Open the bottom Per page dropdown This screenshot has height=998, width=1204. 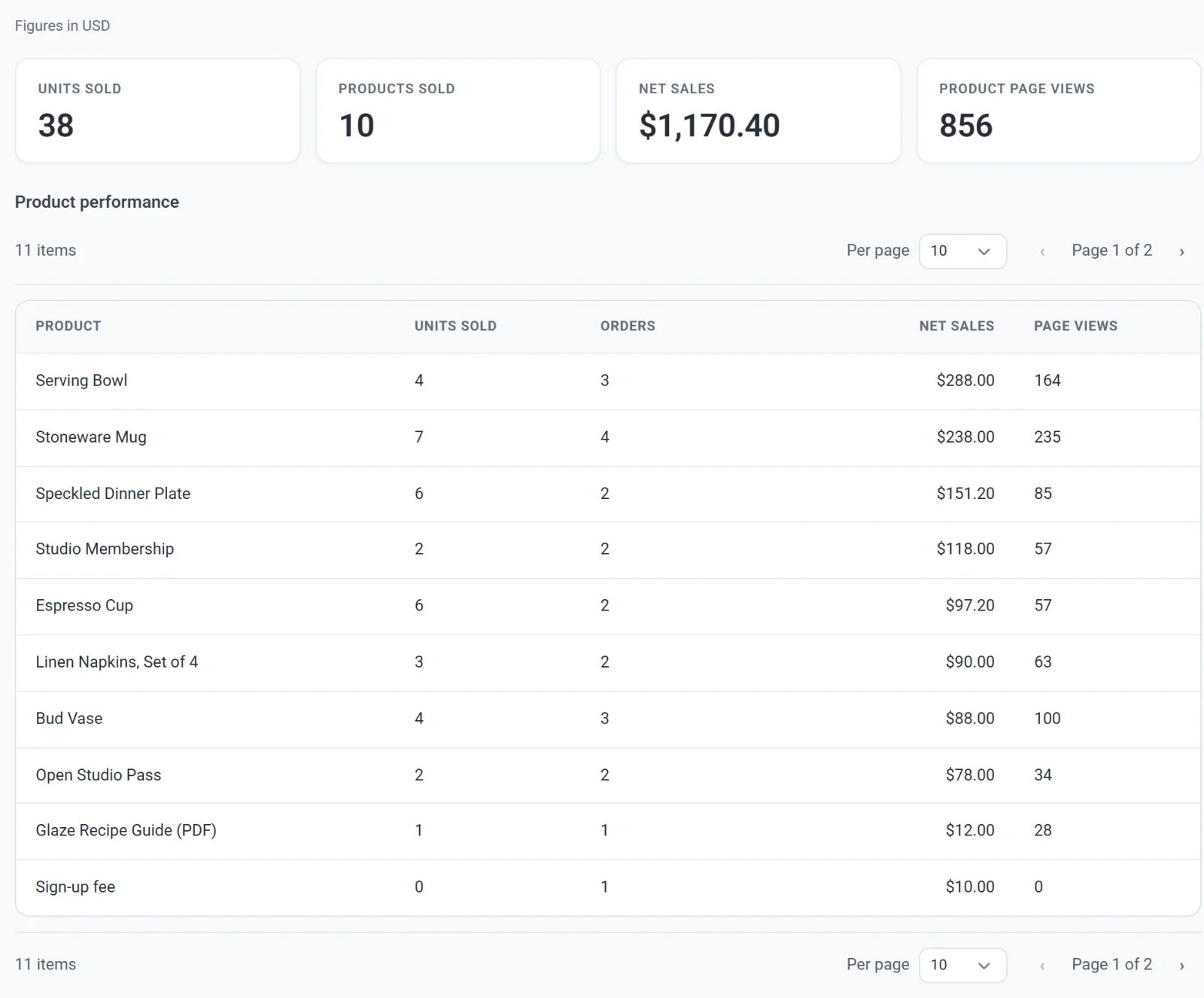[962, 965]
